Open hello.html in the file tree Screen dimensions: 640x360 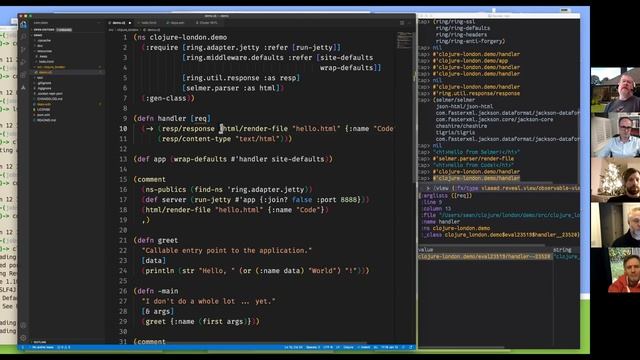[x=47, y=62]
